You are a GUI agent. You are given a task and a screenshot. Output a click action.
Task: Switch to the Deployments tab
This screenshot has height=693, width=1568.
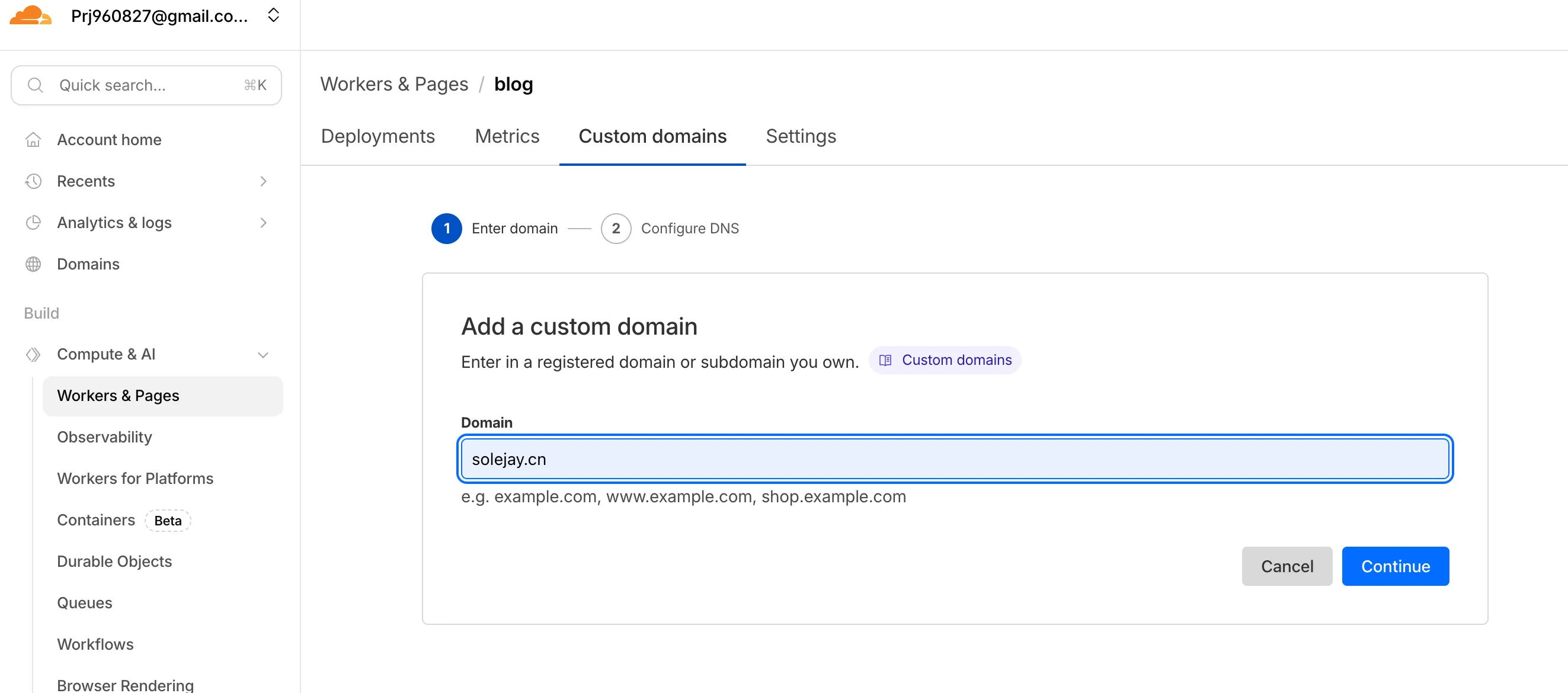377,136
